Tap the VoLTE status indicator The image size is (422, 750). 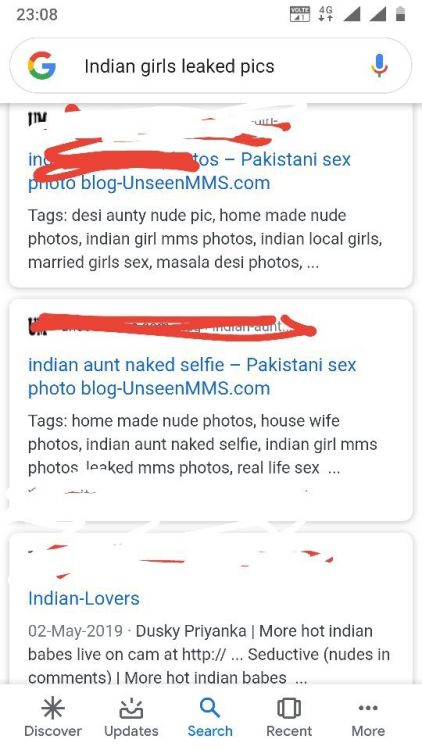(x=300, y=14)
